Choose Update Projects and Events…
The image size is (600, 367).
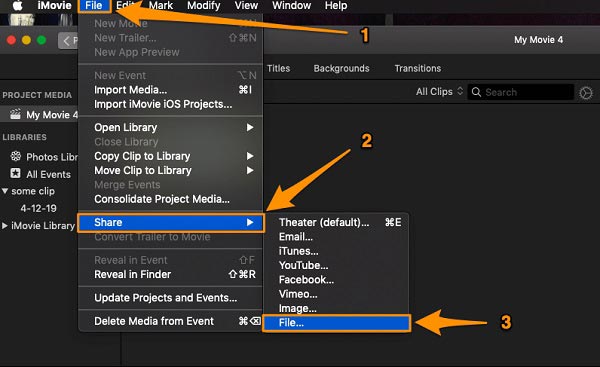pos(171,298)
